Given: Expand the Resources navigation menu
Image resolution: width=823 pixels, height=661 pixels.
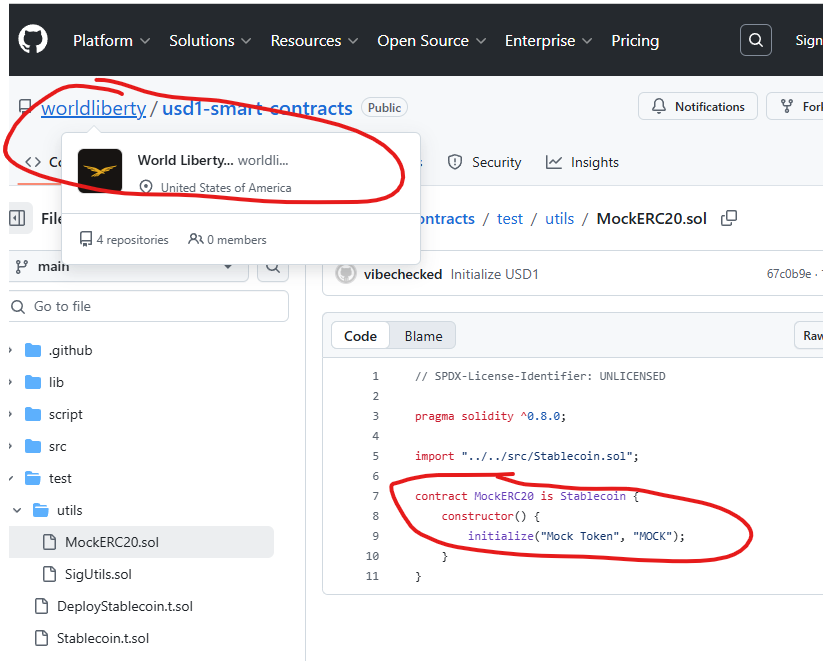Looking at the screenshot, I should (314, 40).
